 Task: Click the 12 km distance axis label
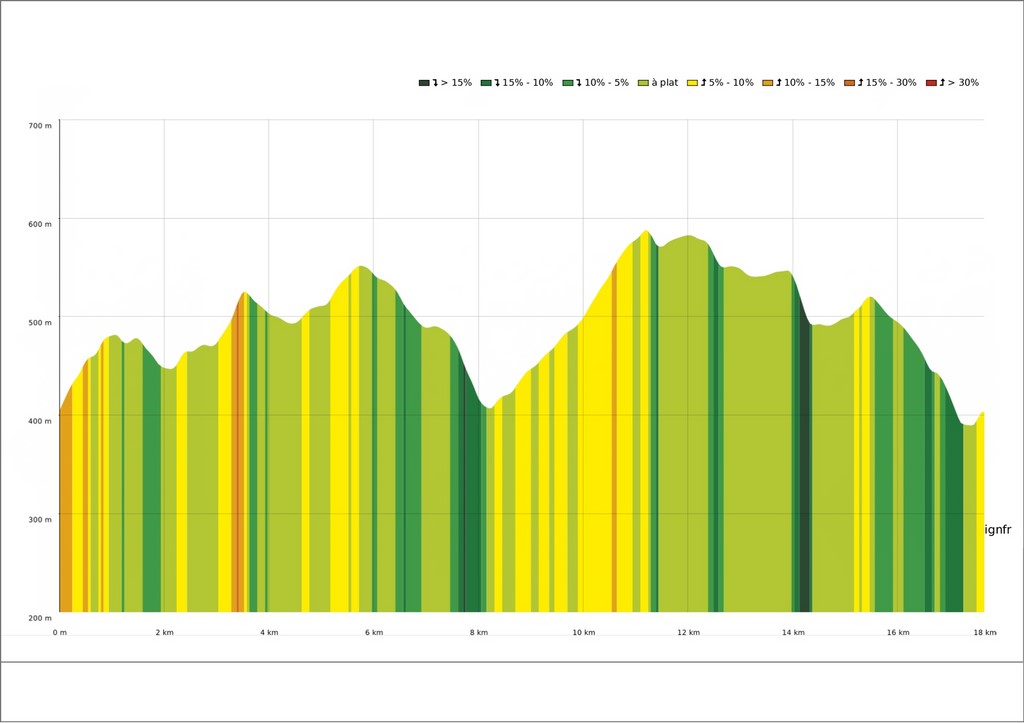click(x=688, y=633)
